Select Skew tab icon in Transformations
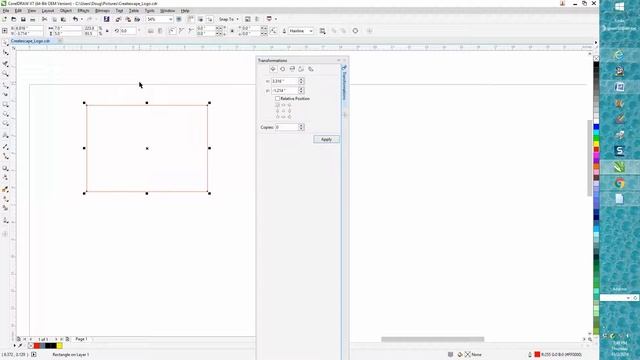The image size is (640, 360). point(311,69)
